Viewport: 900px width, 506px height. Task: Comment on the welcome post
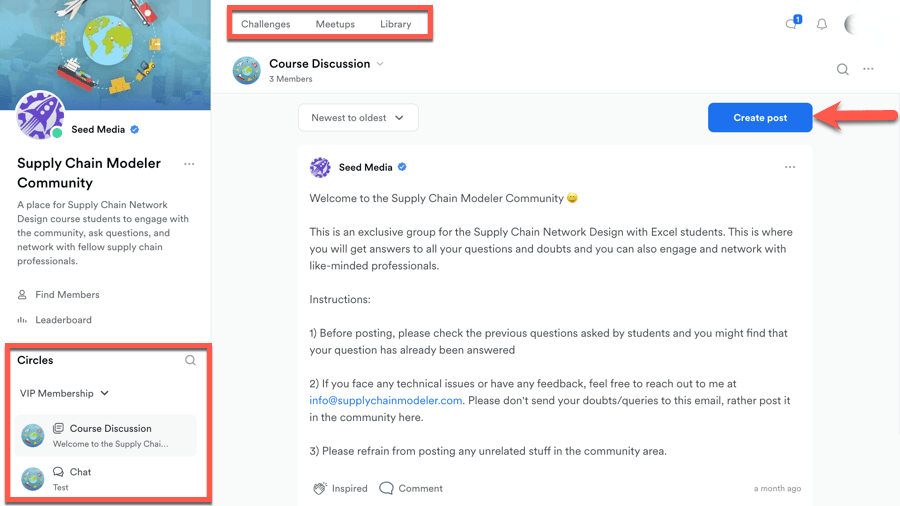coord(411,488)
